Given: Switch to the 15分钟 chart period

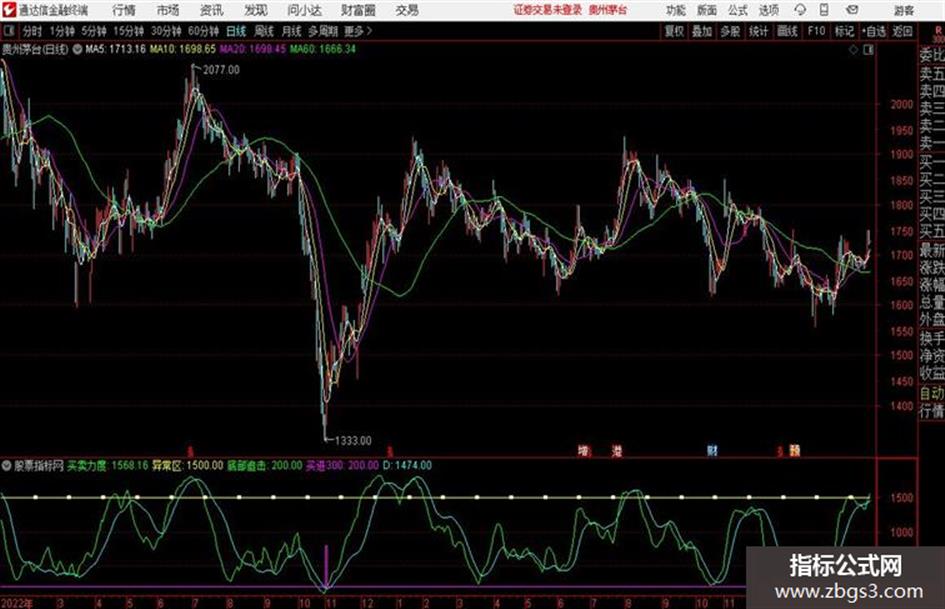Looking at the screenshot, I should (x=128, y=31).
